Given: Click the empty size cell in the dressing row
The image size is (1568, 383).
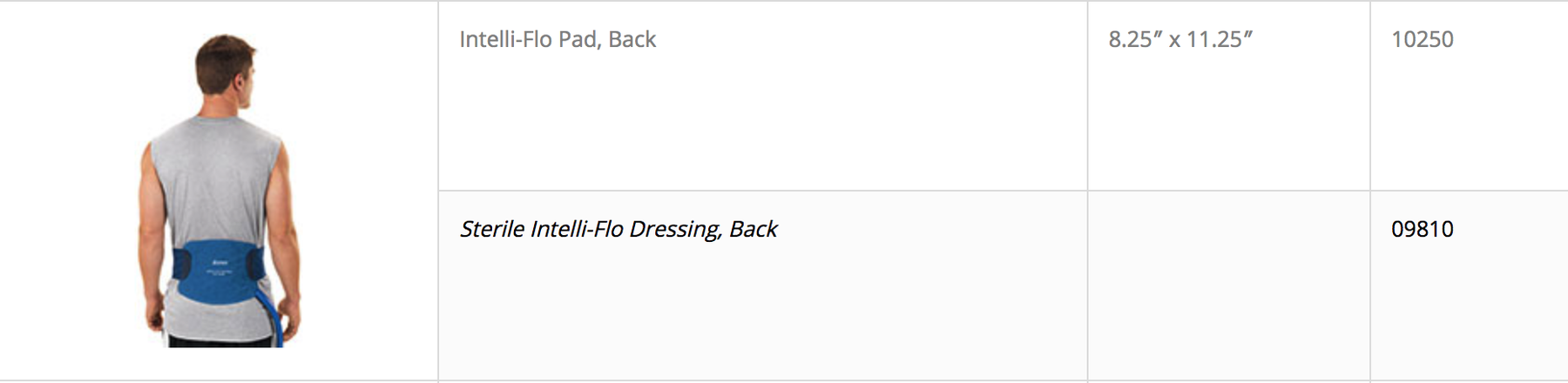Looking at the screenshot, I should 1228,286.
